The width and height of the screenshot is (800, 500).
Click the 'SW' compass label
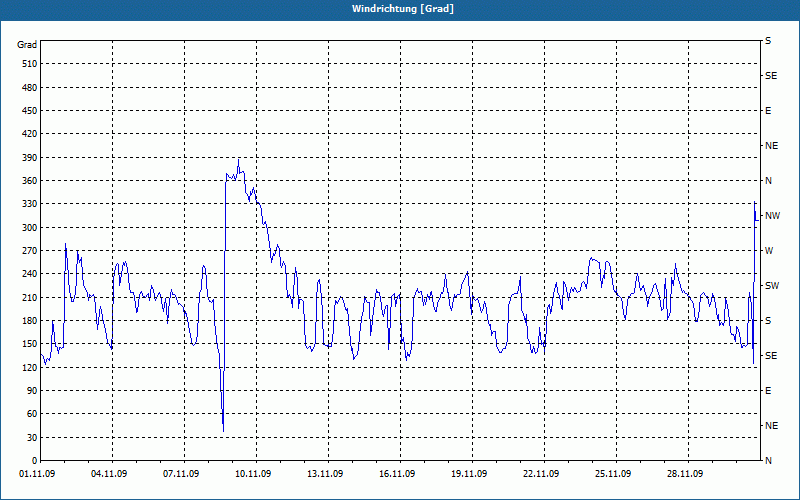pos(772,286)
